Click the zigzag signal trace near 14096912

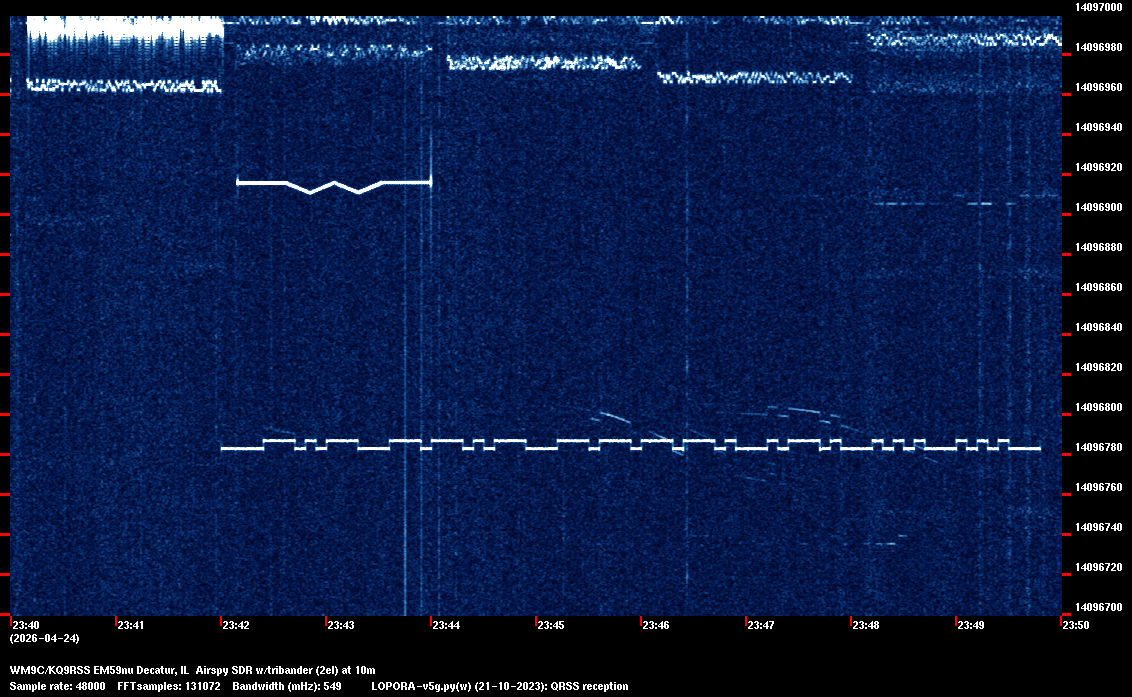pos(333,184)
